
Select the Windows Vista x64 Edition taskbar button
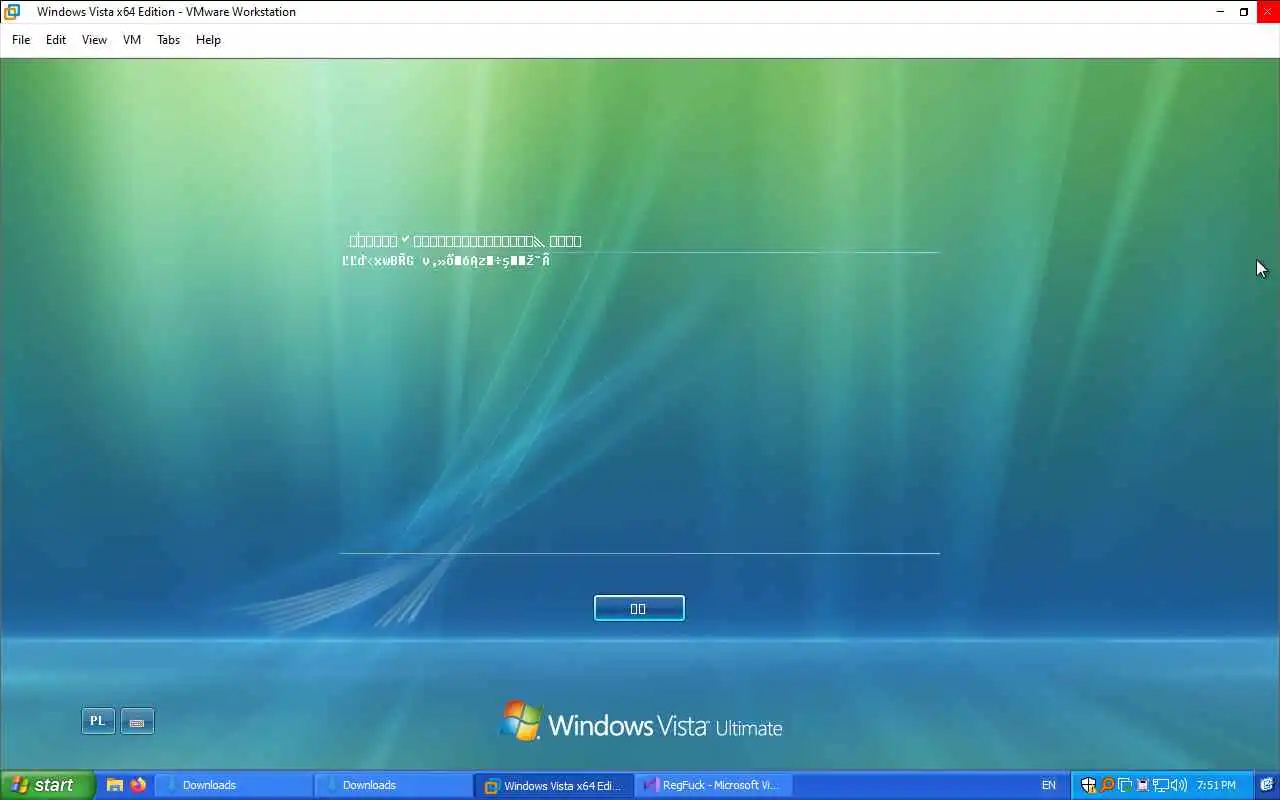(553, 785)
